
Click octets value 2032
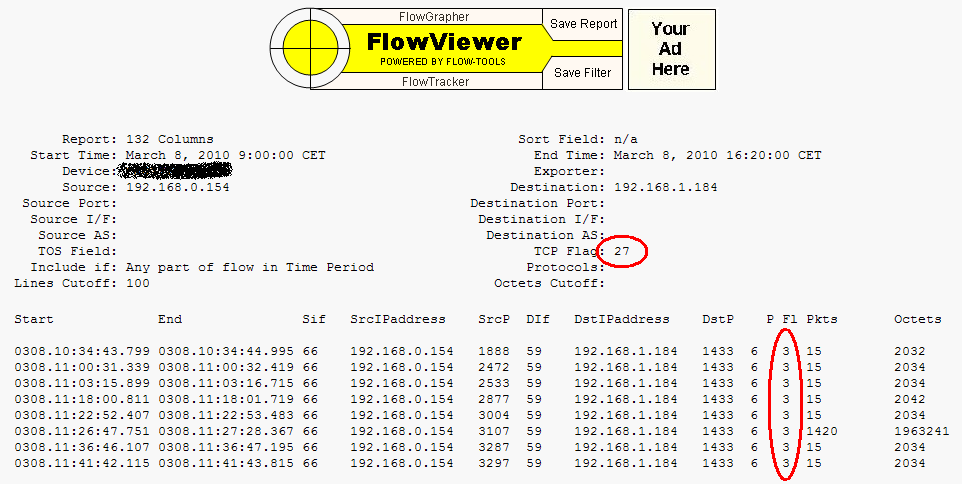pyautogui.click(x=909, y=351)
